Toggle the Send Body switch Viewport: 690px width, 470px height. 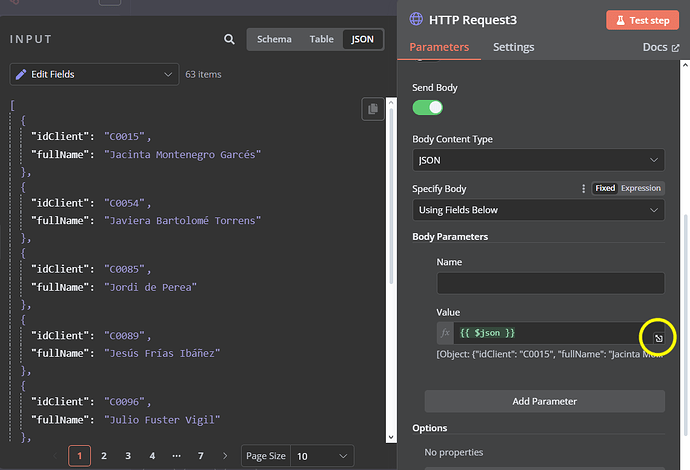click(x=427, y=108)
